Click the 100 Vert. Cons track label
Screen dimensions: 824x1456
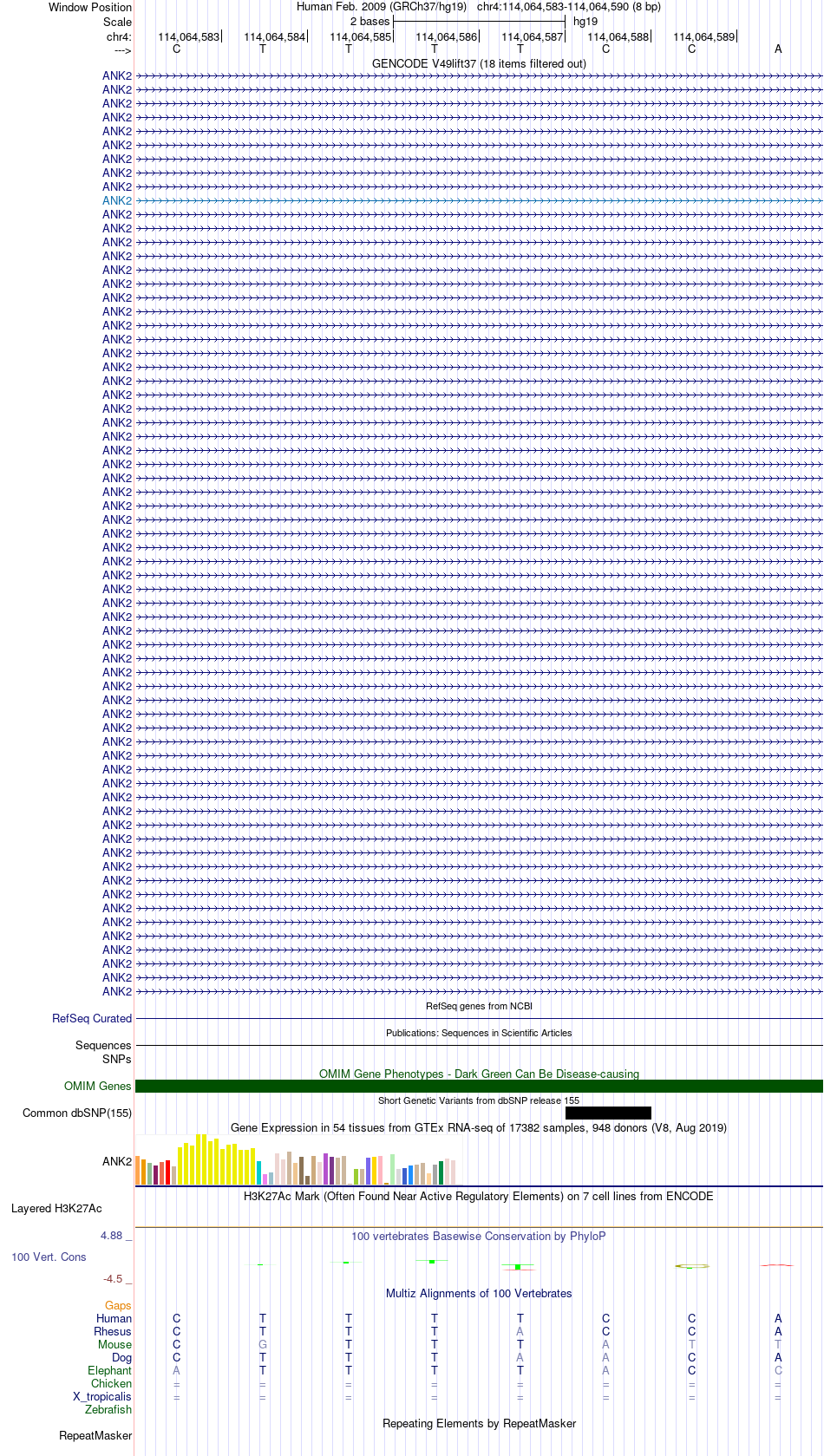pos(49,1257)
